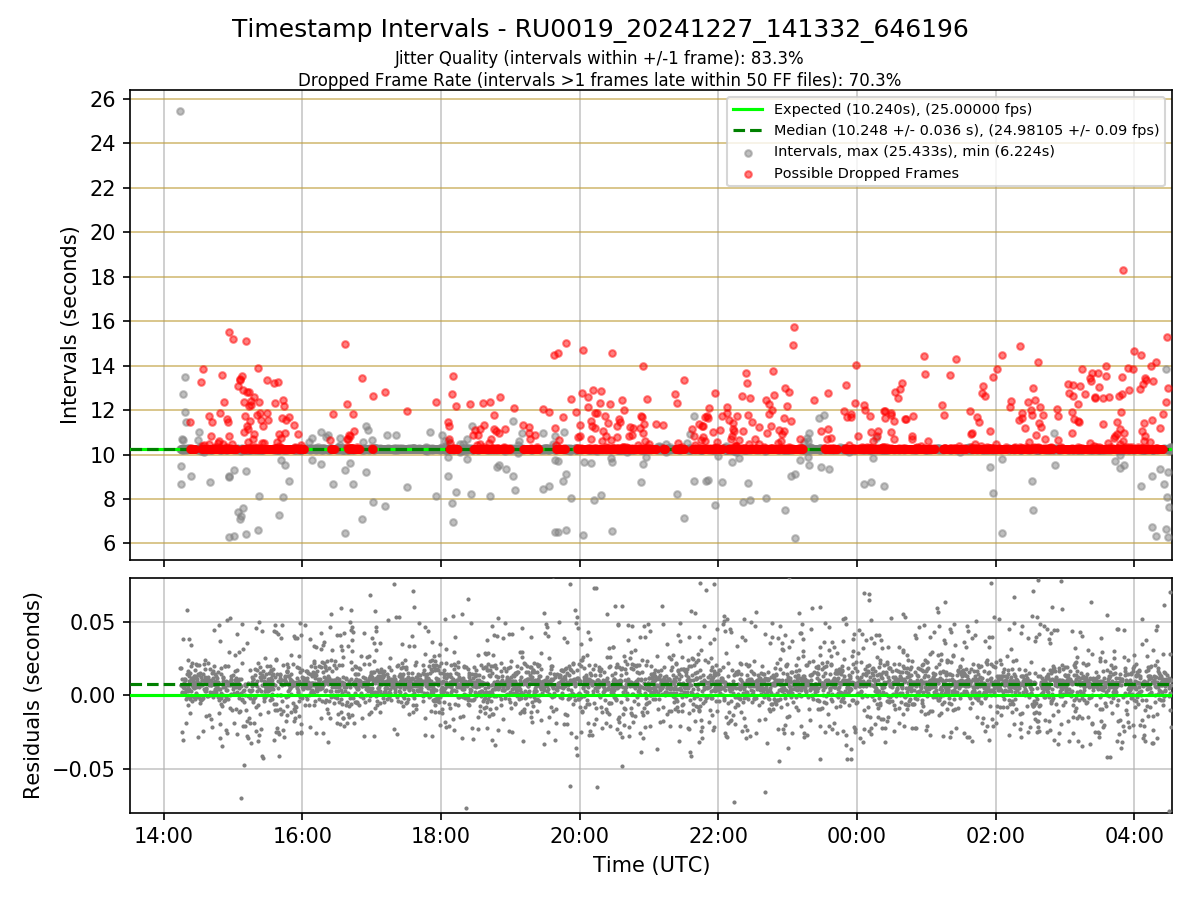Click the 14:00 x-axis tick label
This screenshot has height=900, width=1200.
coord(164,834)
